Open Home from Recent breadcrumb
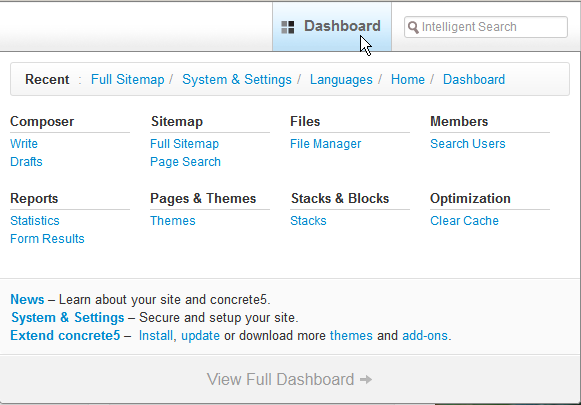The image size is (581, 405). (408, 80)
